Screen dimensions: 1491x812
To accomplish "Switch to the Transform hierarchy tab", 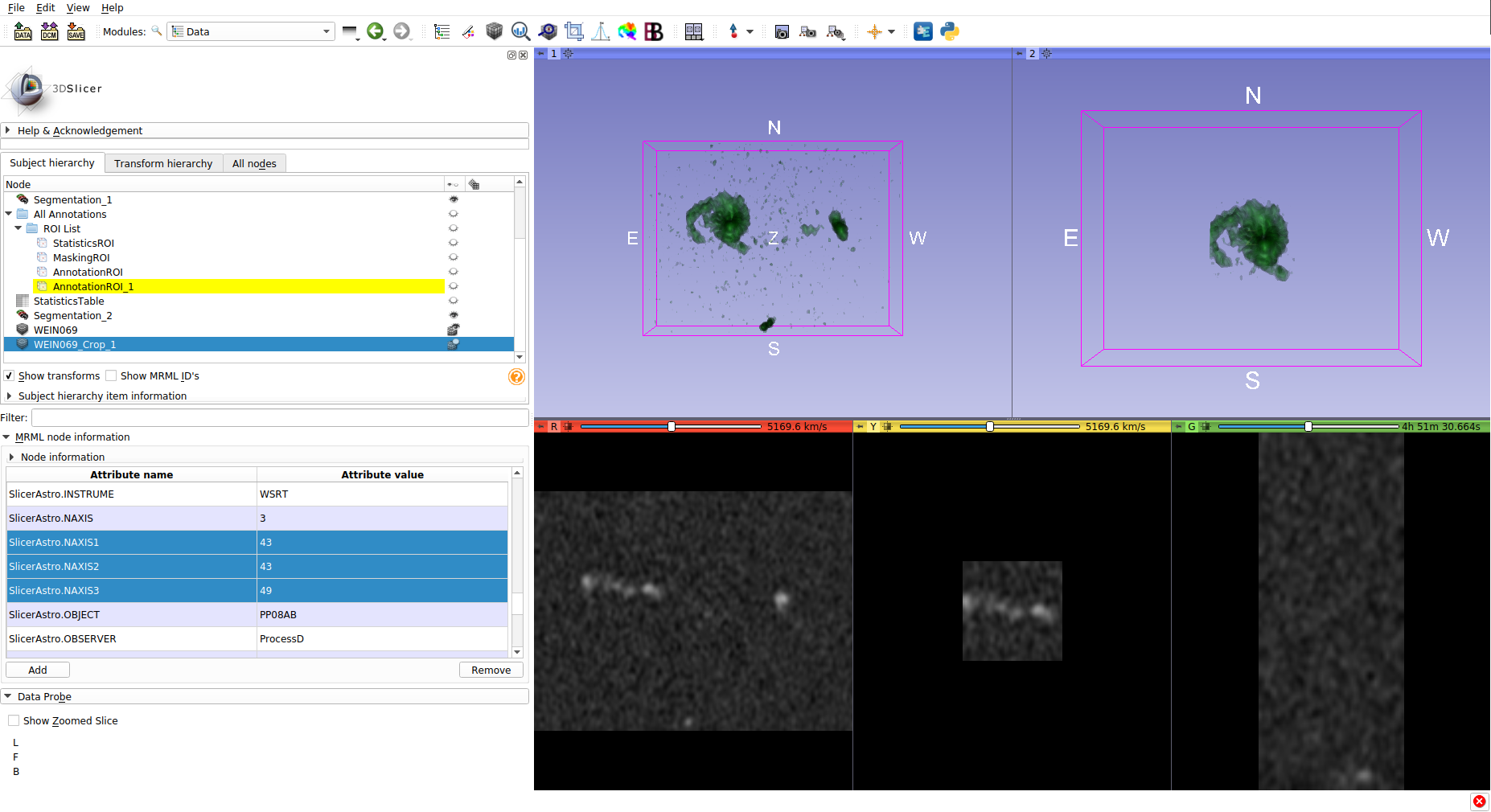I will [163, 163].
